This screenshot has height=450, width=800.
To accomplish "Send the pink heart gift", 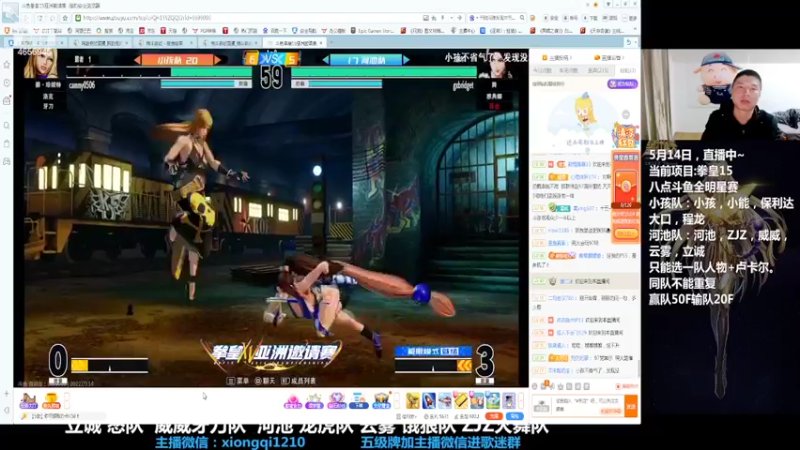I will [x=293, y=401].
